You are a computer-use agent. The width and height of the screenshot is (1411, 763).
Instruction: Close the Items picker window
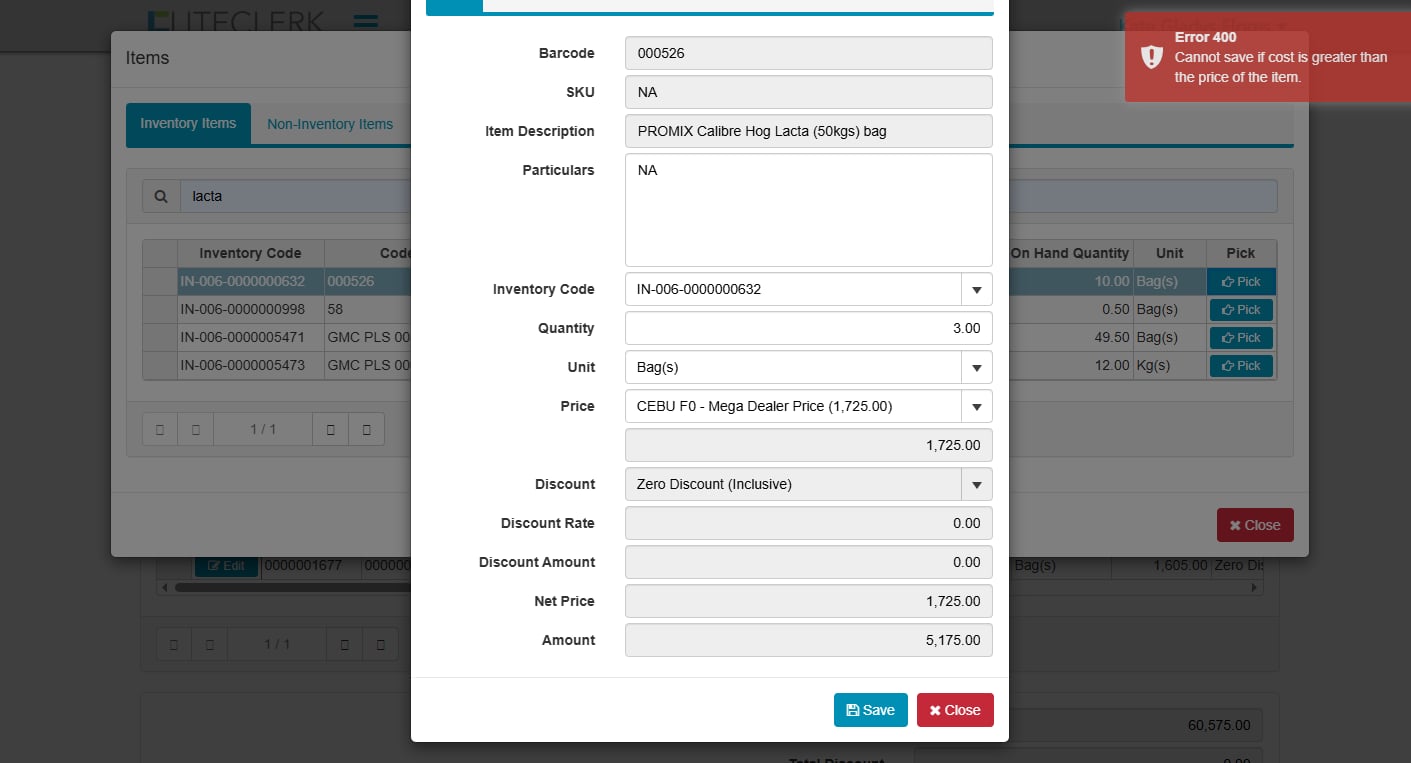pos(1254,525)
